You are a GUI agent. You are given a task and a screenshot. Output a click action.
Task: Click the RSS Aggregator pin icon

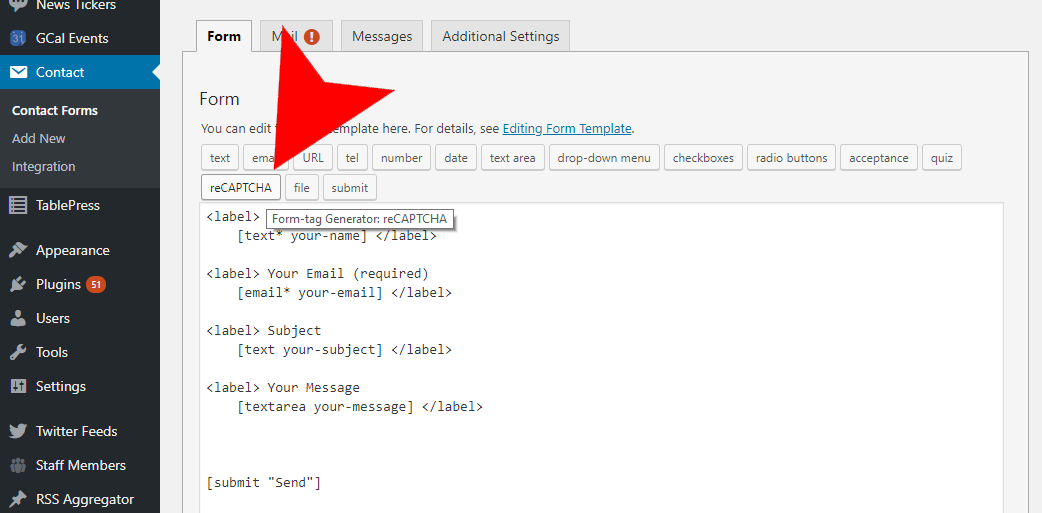point(18,499)
